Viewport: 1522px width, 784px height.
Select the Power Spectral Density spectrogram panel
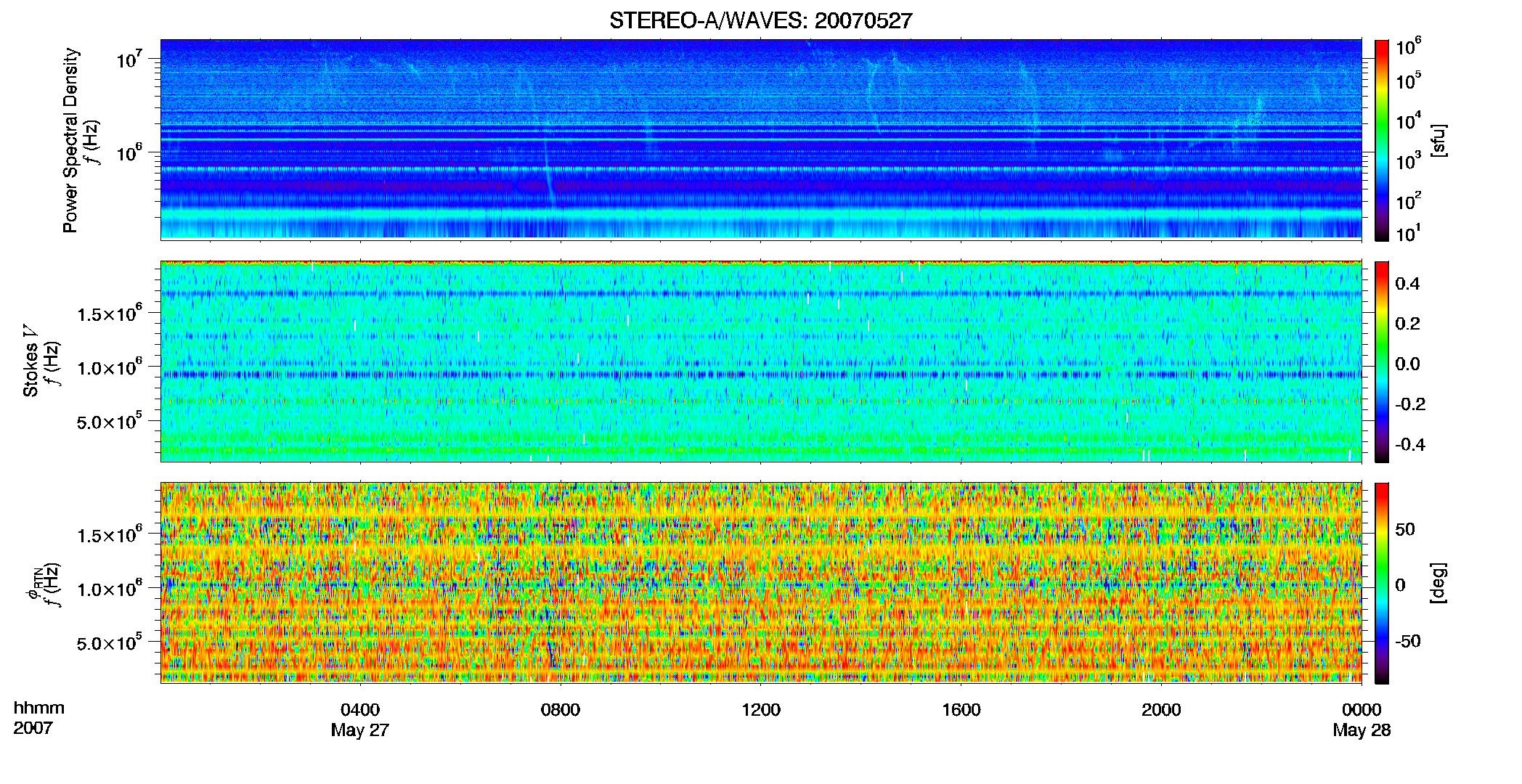point(761,139)
